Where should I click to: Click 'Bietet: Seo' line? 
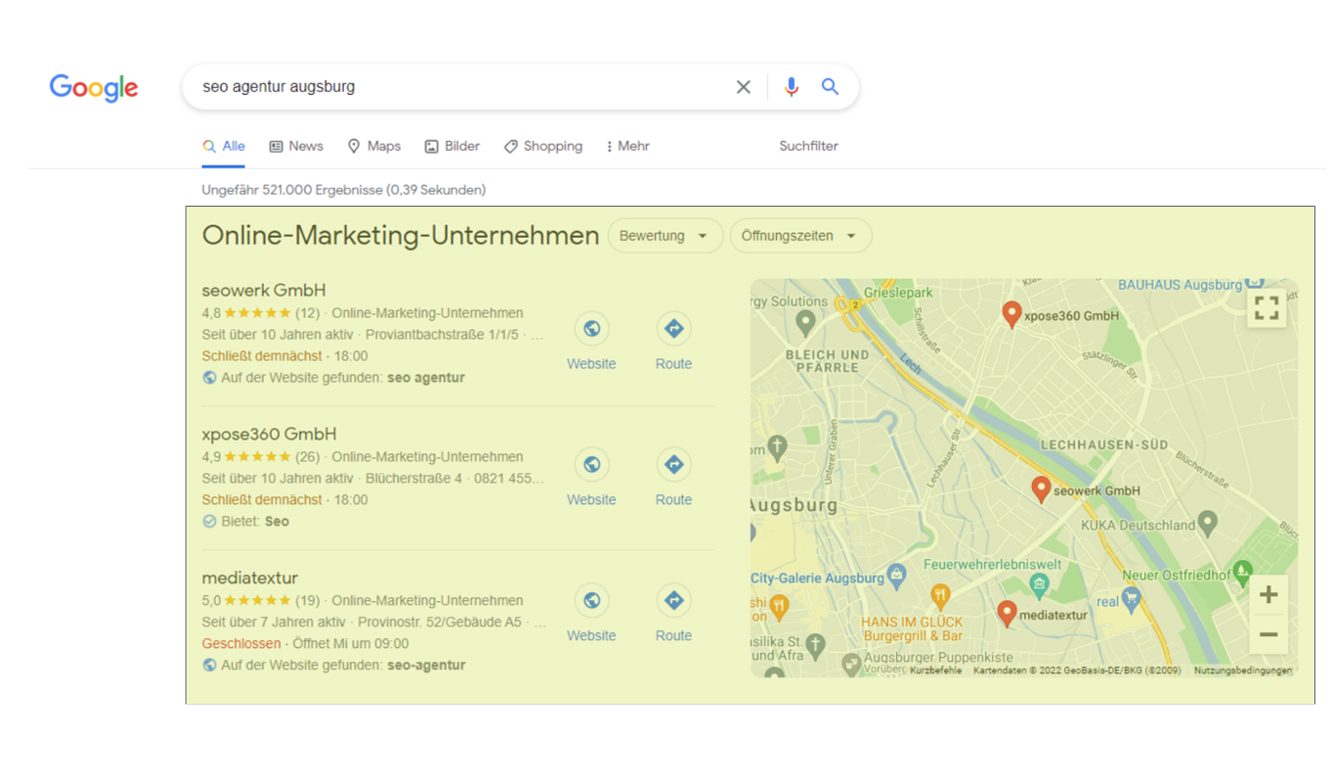point(246,522)
